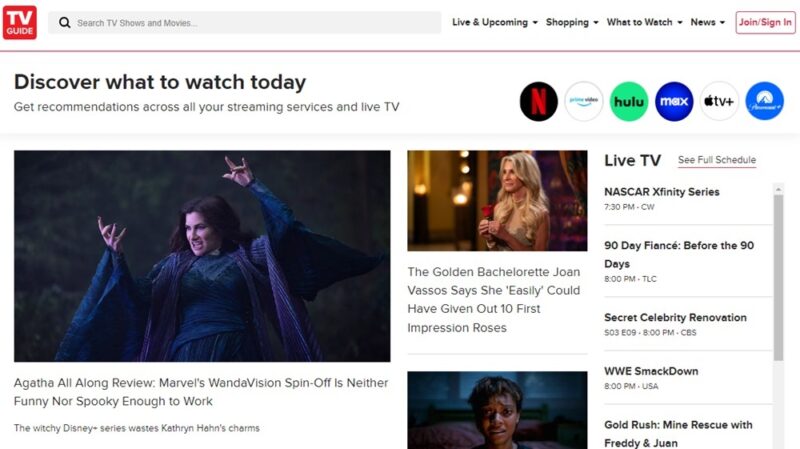
Task: Open the WWE SmackDown listing
Action: tap(651, 371)
